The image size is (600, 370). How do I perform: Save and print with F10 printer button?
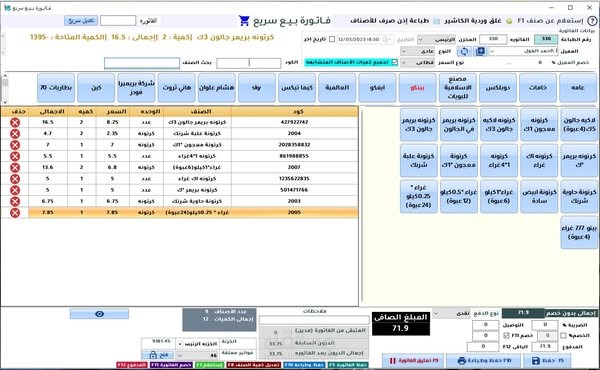483,360
